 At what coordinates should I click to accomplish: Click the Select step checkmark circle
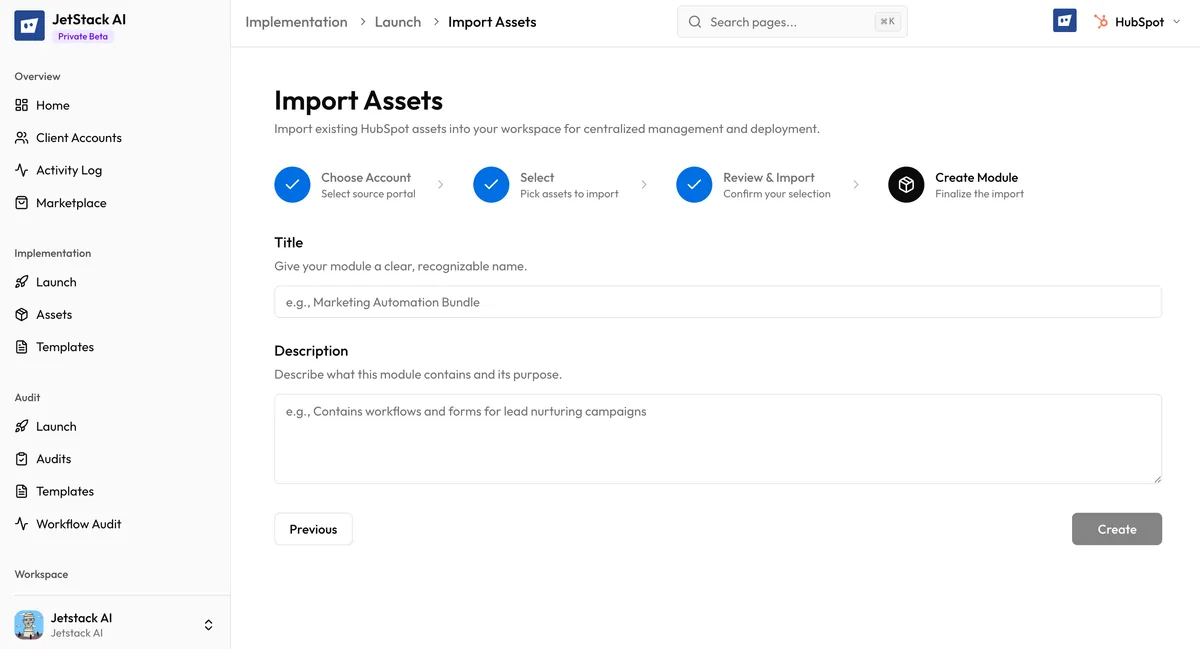[491, 184]
